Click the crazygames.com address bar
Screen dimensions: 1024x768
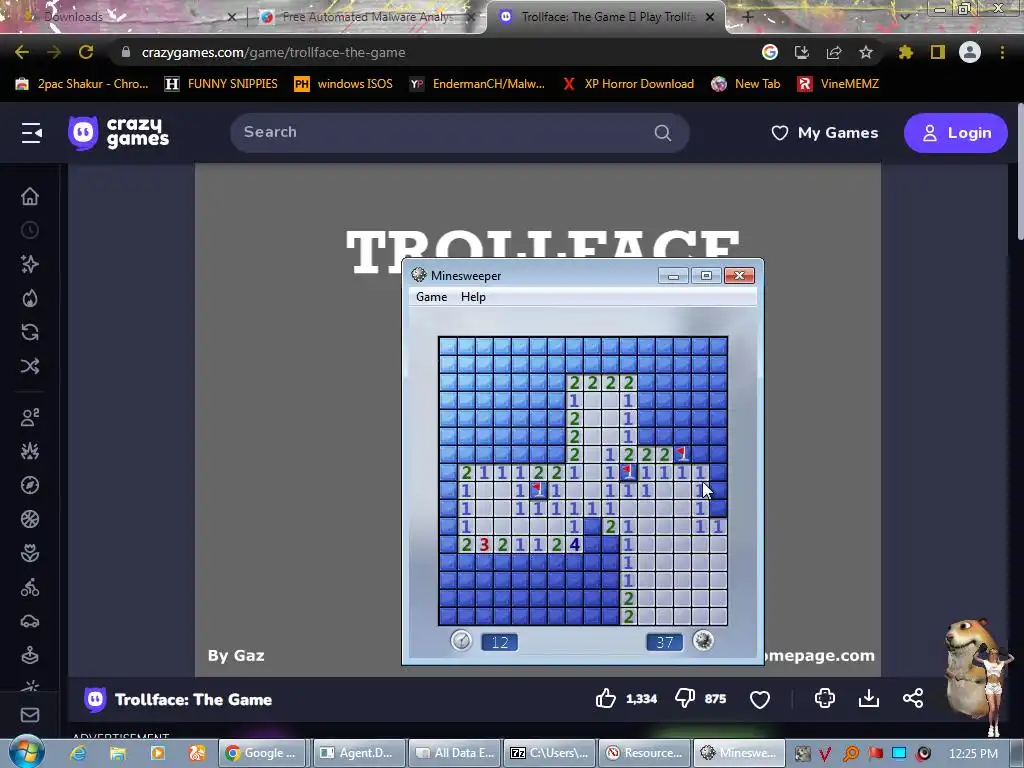point(431,52)
